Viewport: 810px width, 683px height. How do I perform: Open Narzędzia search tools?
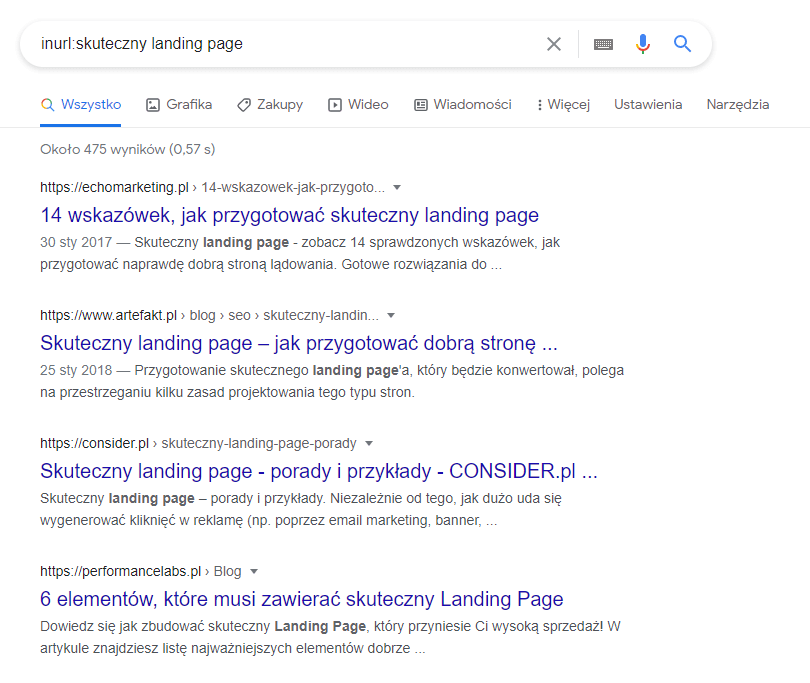tap(738, 104)
